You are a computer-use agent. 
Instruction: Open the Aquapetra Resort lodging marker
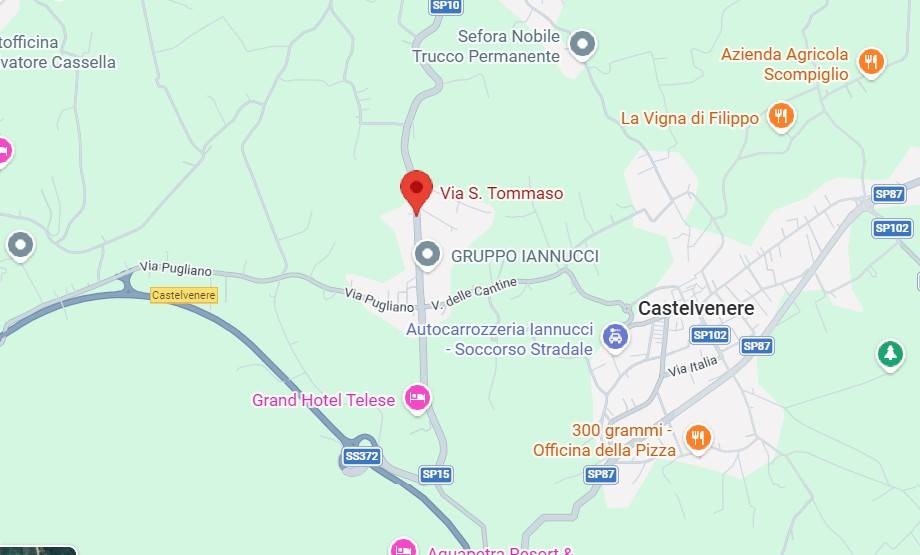point(403,549)
